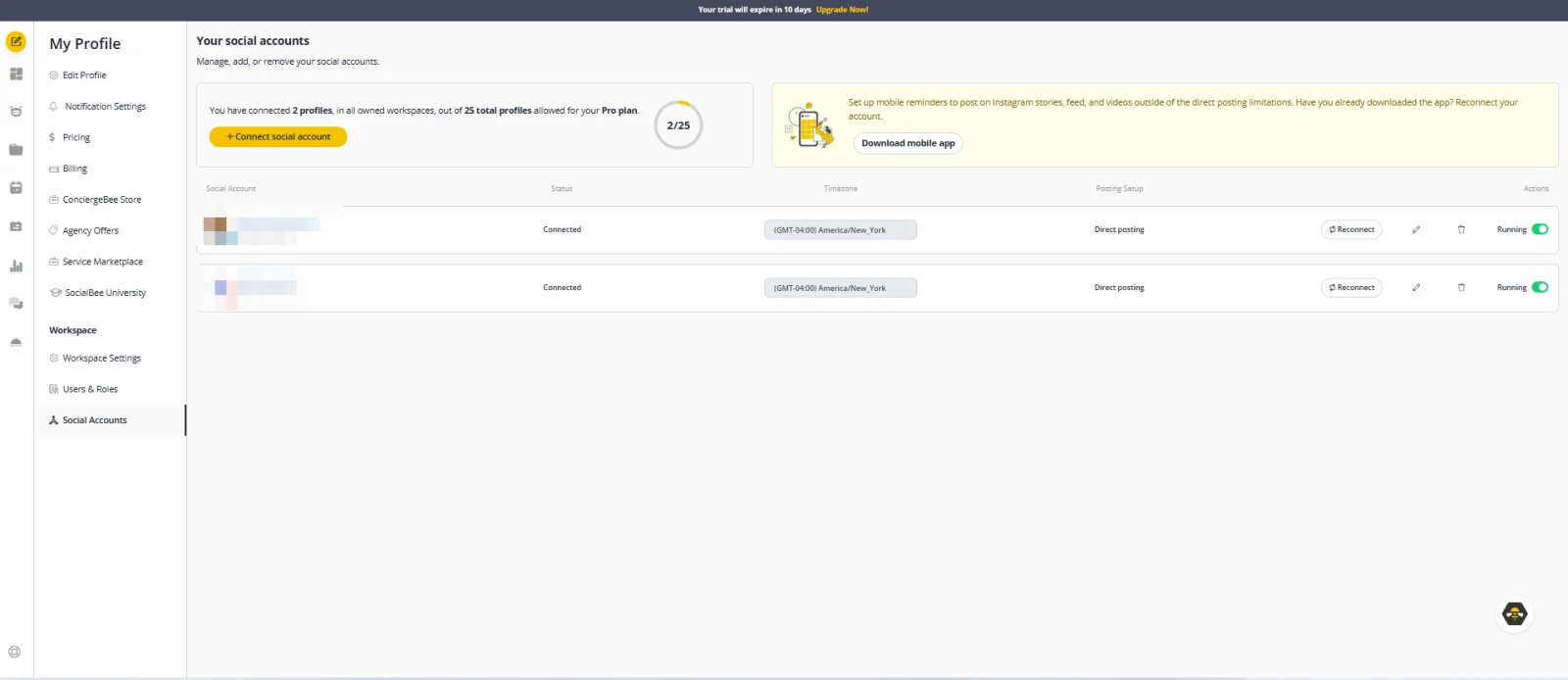Toggle off Running for the first account
The width and height of the screenshot is (1568, 680).
[x=1540, y=229]
